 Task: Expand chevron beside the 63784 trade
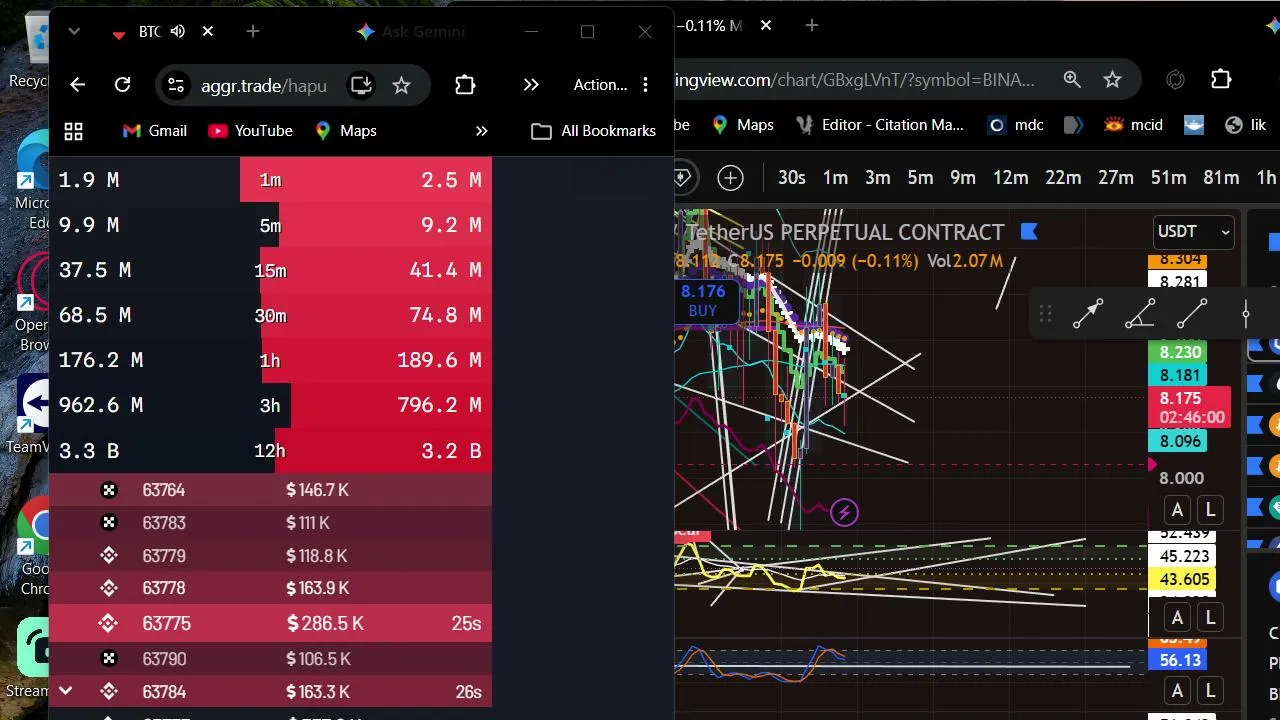coord(65,691)
